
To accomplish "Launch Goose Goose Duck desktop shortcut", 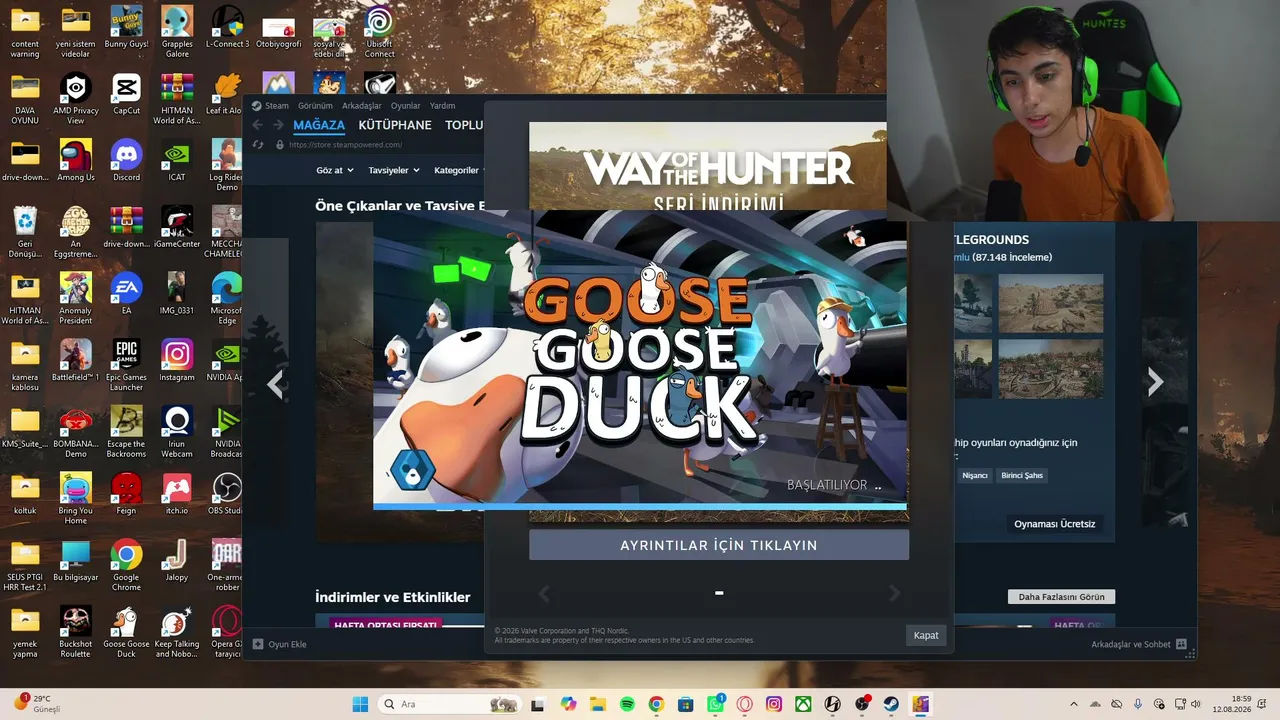I will 126,632.
